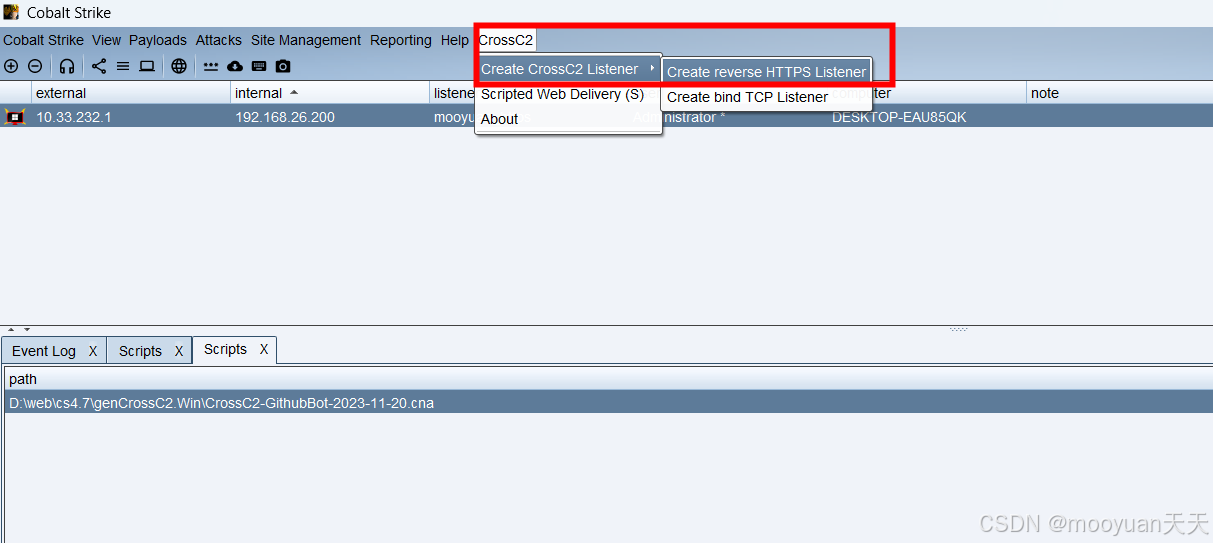Click the sort arrow on internal column
This screenshot has height=543, width=1213.
294,93
